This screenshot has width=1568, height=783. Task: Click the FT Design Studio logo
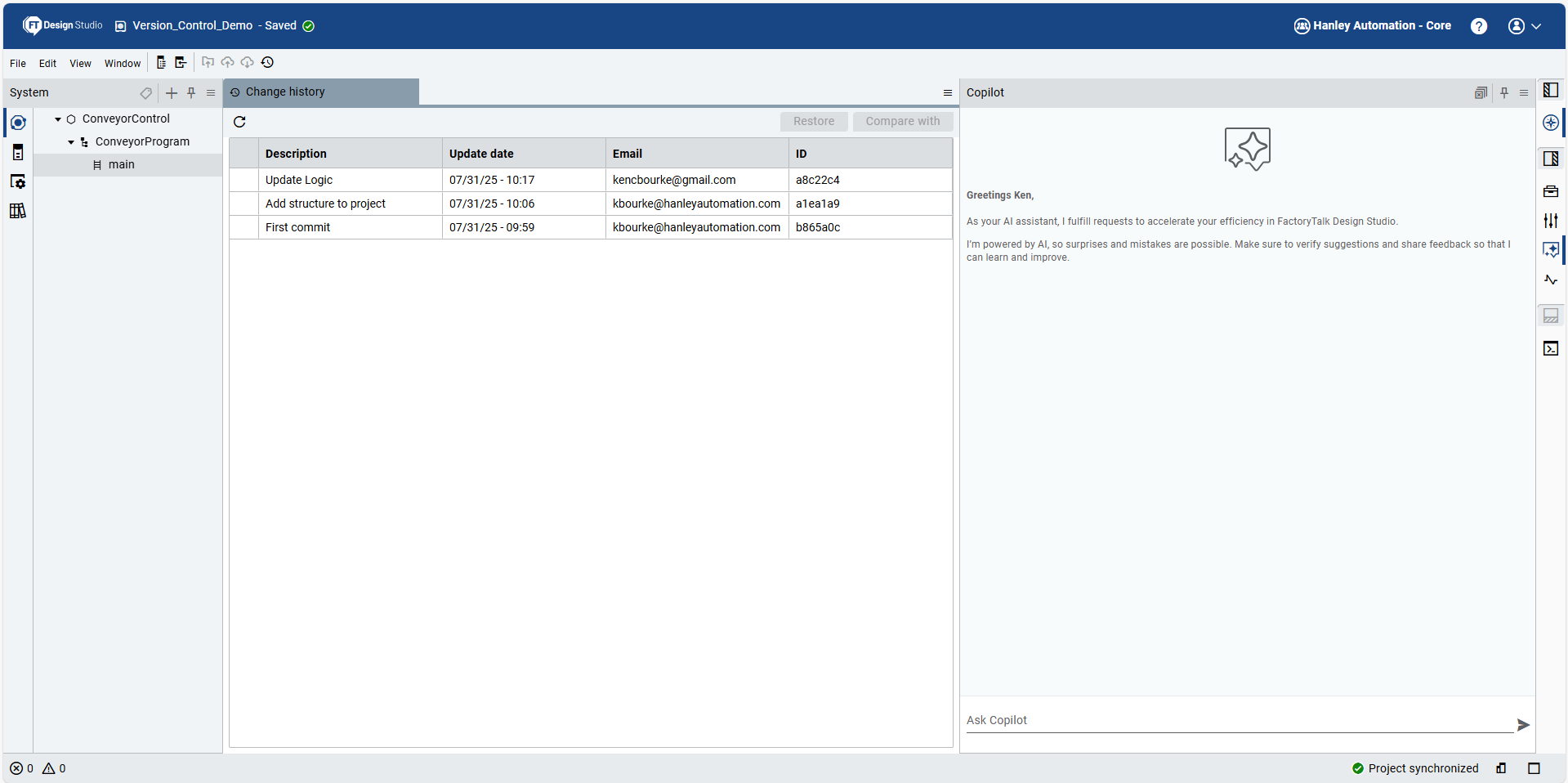click(x=63, y=25)
